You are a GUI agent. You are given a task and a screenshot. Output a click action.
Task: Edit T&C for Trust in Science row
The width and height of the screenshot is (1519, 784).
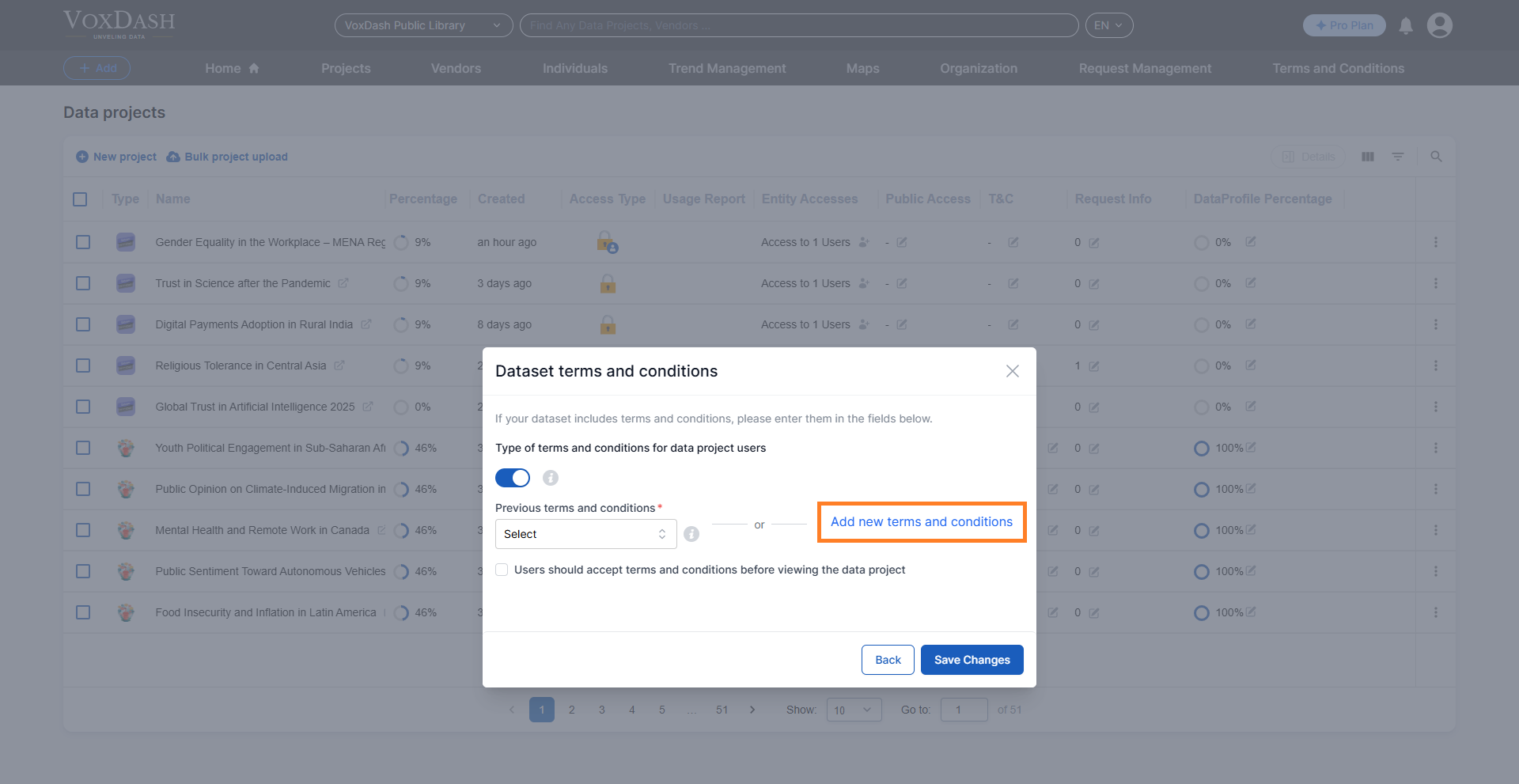[x=1013, y=283]
